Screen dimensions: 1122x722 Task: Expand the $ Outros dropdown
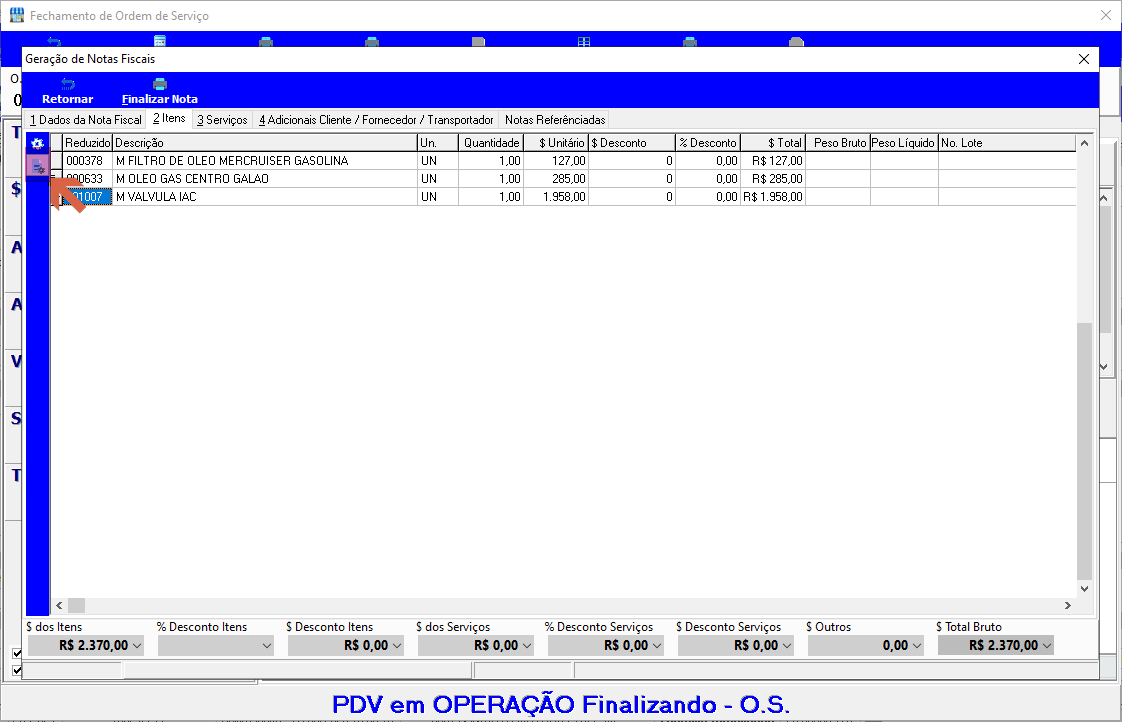coord(917,645)
